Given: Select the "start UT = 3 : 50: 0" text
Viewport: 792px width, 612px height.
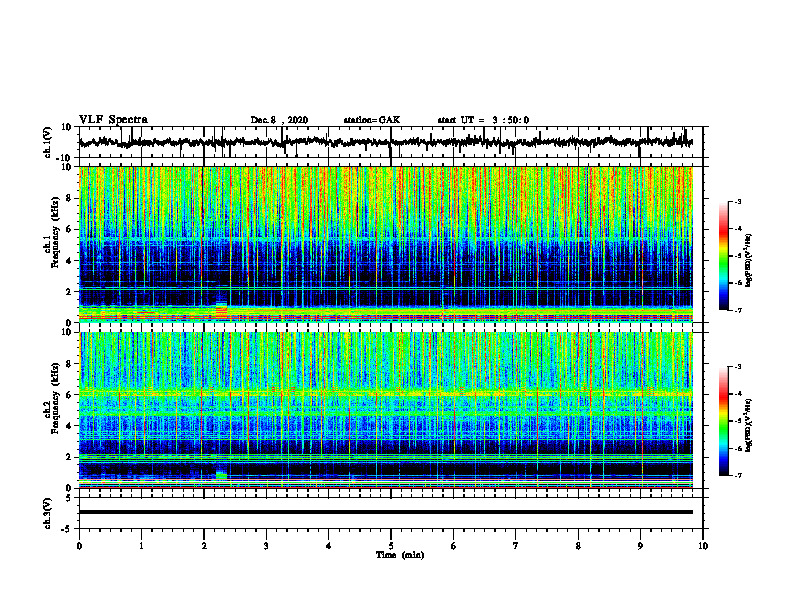Looking at the screenshot, I should 483,120.
